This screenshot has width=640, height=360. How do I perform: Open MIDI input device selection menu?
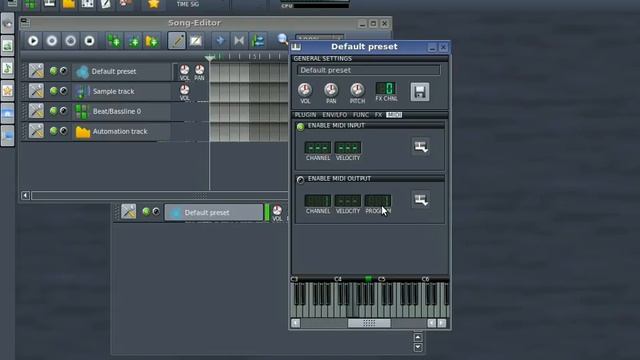pos(420,147)
